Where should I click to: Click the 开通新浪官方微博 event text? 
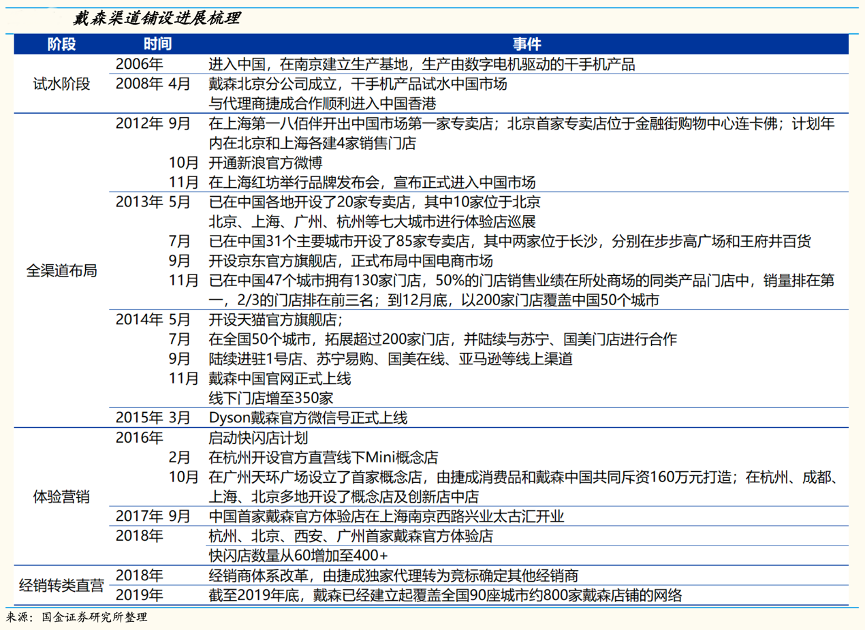click(266, 162)
